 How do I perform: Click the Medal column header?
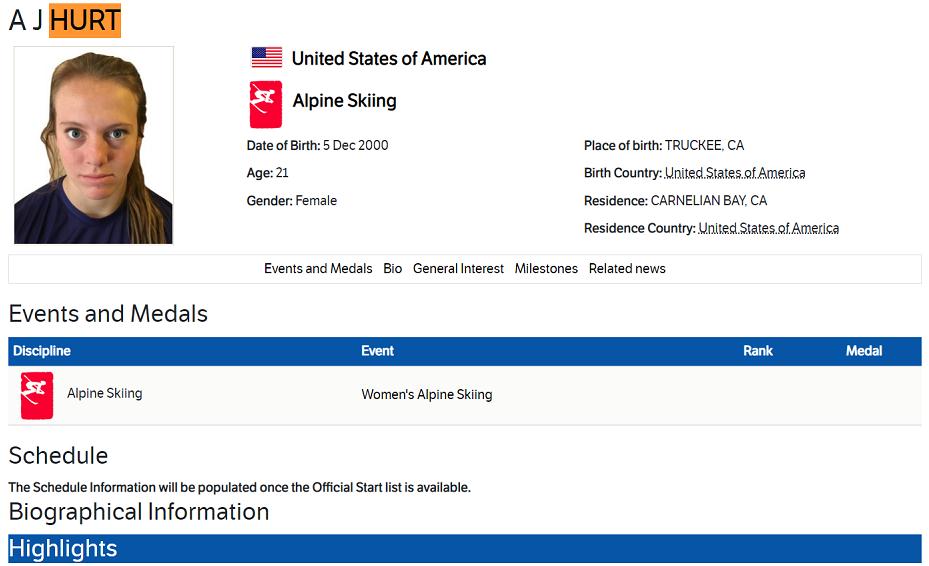(x=864, y=351)
